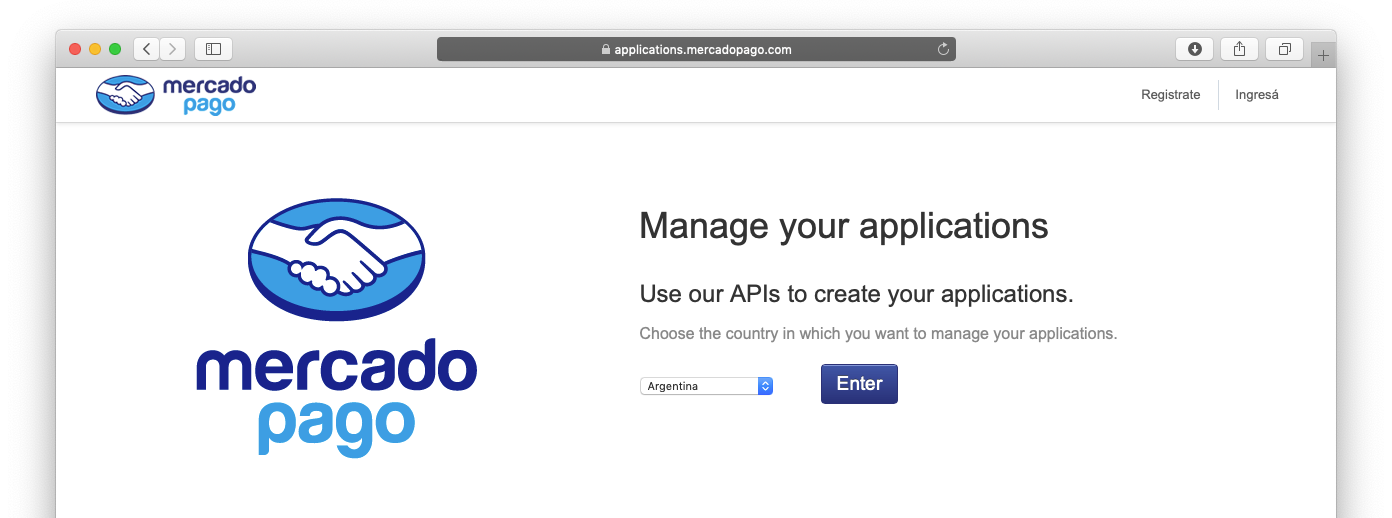The height and width of the screenshot is (518, 1392).
Task: Click the padlock icon in address bar
Action: [606, 49]
